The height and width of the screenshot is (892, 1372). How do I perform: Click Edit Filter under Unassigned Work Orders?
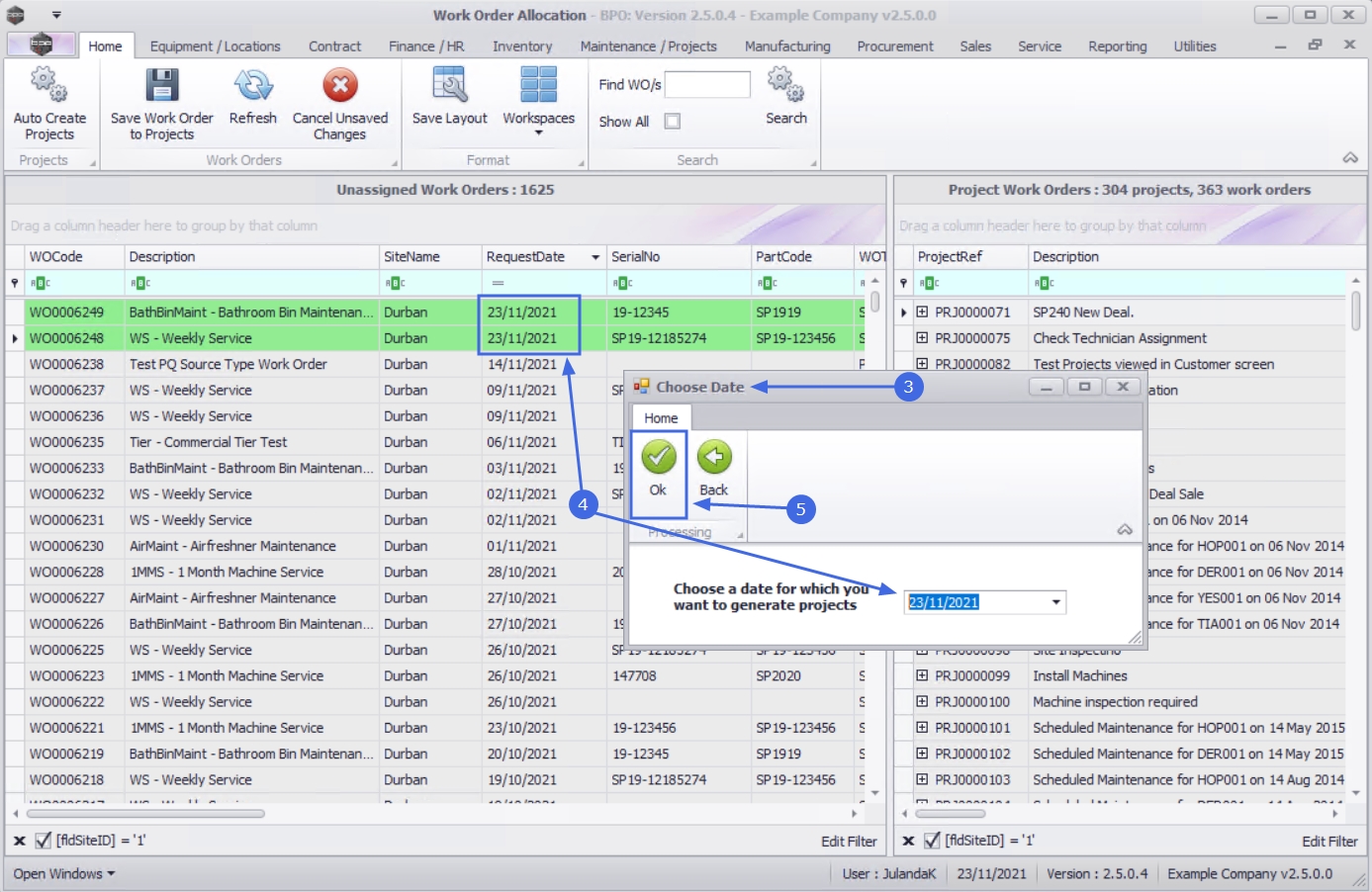849,842
